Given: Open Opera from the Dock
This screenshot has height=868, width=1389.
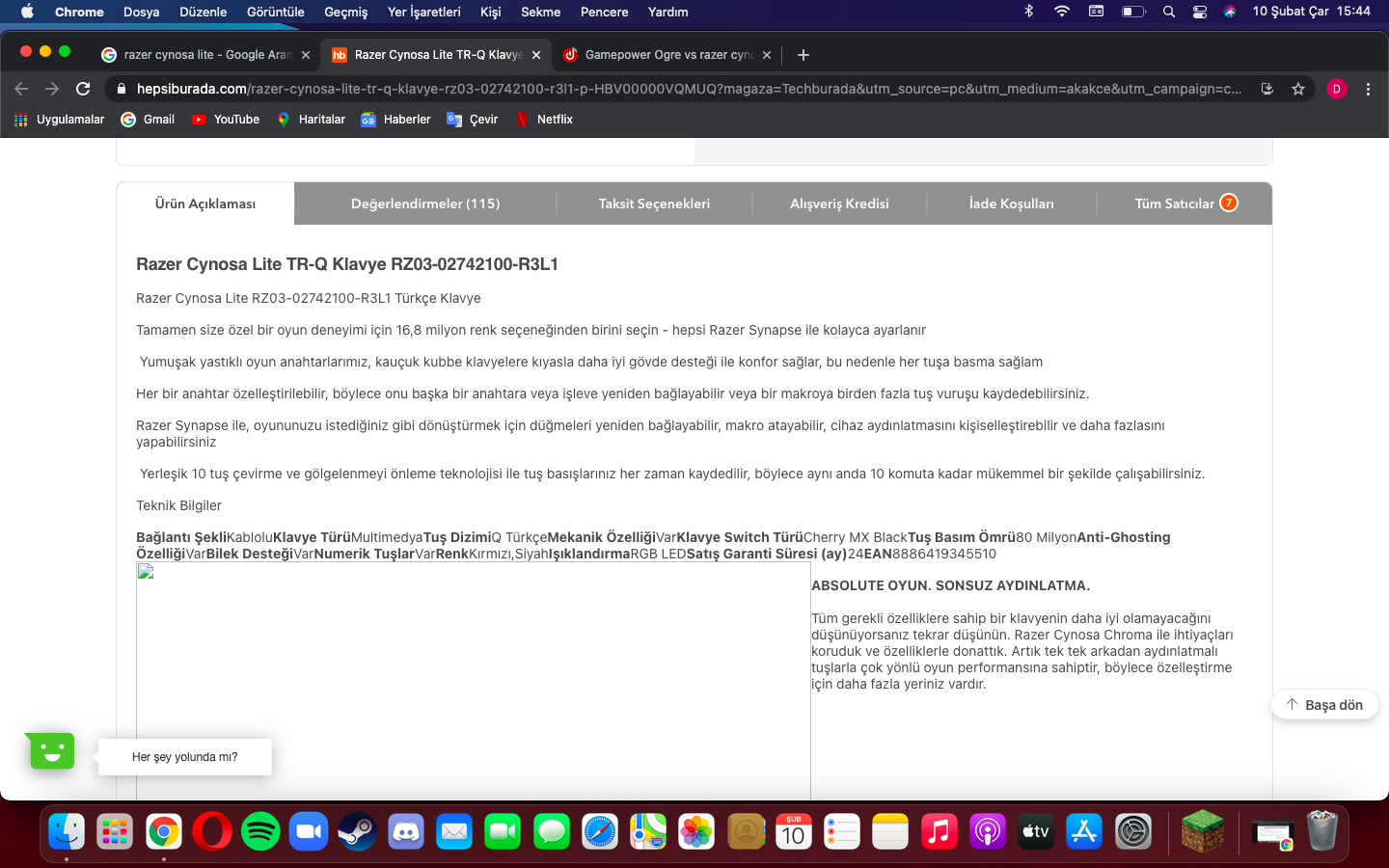Looking at the screenshot, I should pos(212,831).
